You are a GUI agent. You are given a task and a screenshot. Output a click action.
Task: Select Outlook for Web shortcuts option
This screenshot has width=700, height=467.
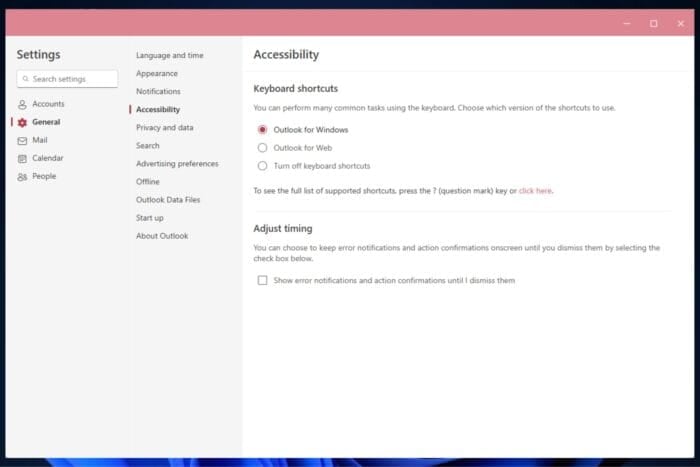click(x=262, y=148)
